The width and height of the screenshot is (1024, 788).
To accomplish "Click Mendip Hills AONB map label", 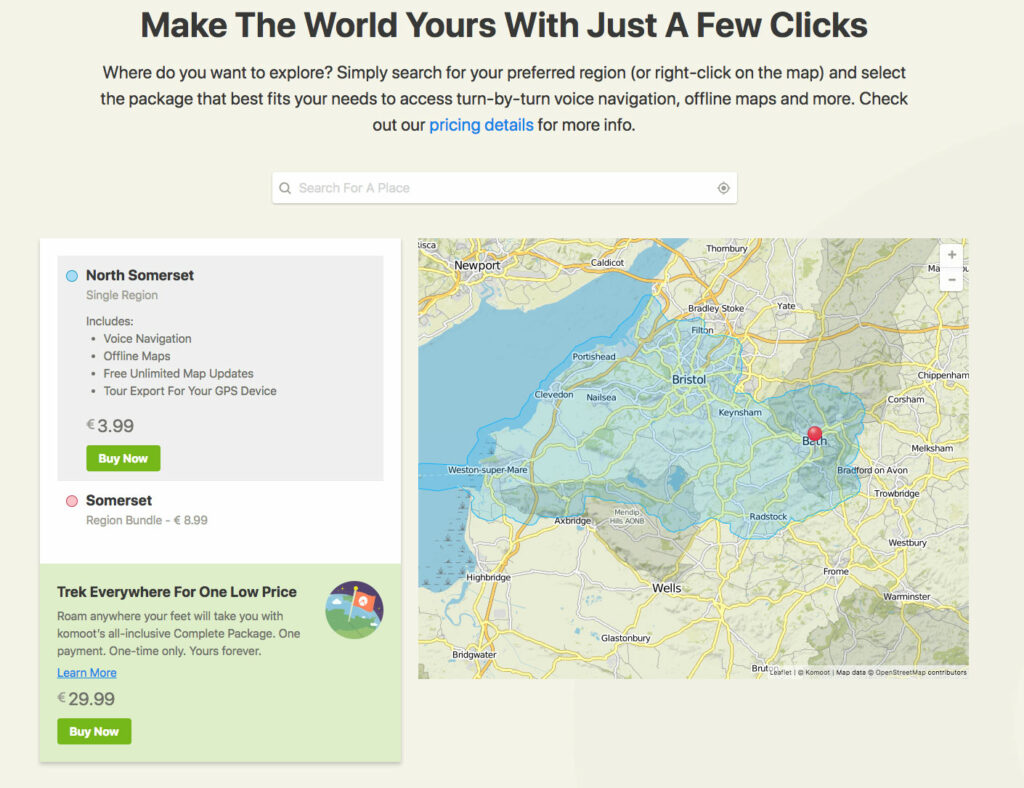I will pyautogui.click(x=627, y=516).
